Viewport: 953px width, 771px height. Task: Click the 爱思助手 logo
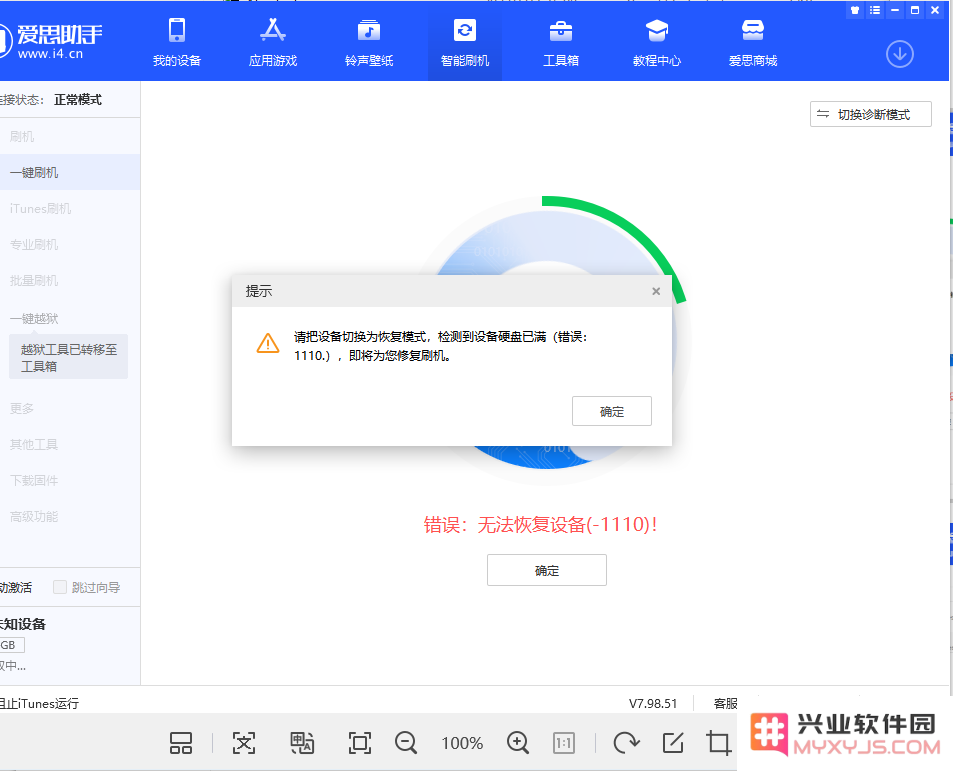tap(51, 41)
